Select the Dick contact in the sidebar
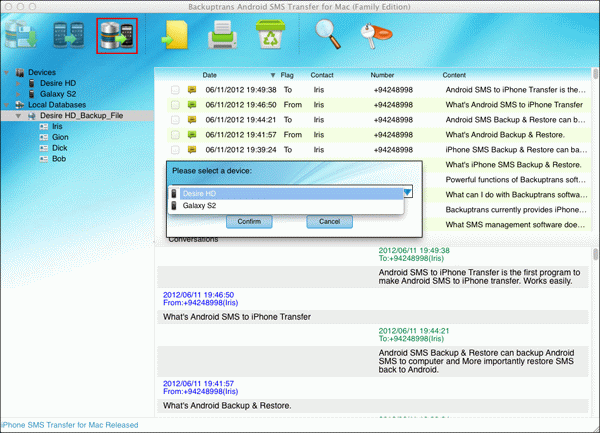Screen dimensions: 600x433 click(60, 148)
